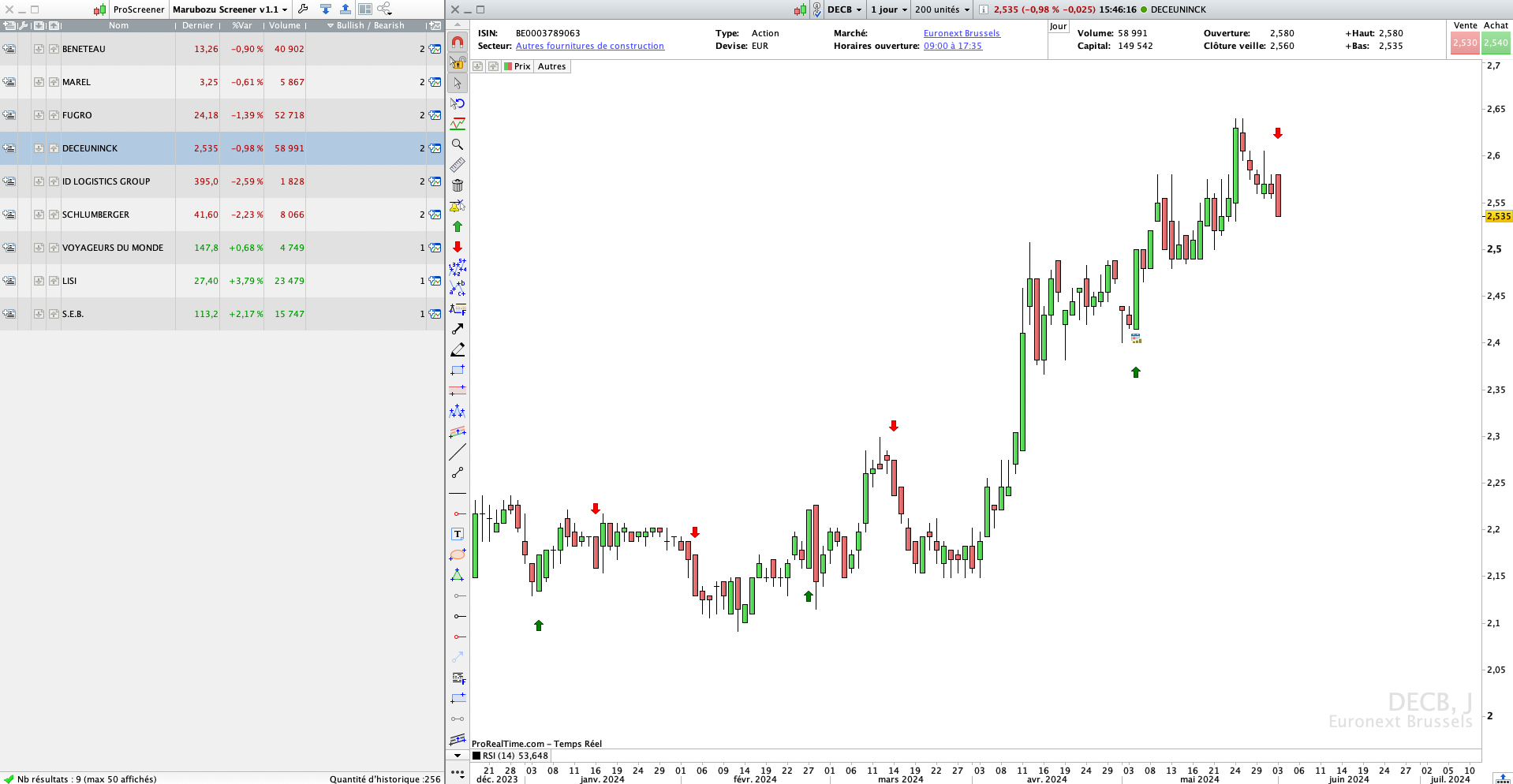Open the chart icon on S.E.B. row
Viewport: 1513px width, 784px height.
[x=435, y=314]
